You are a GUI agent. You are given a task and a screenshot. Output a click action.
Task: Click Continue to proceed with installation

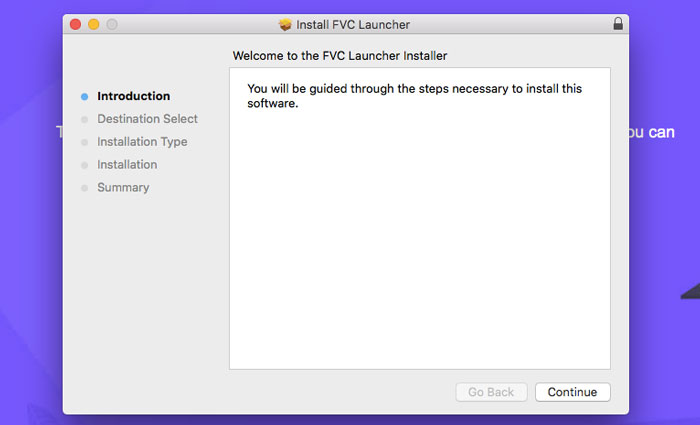click(573, 392)
